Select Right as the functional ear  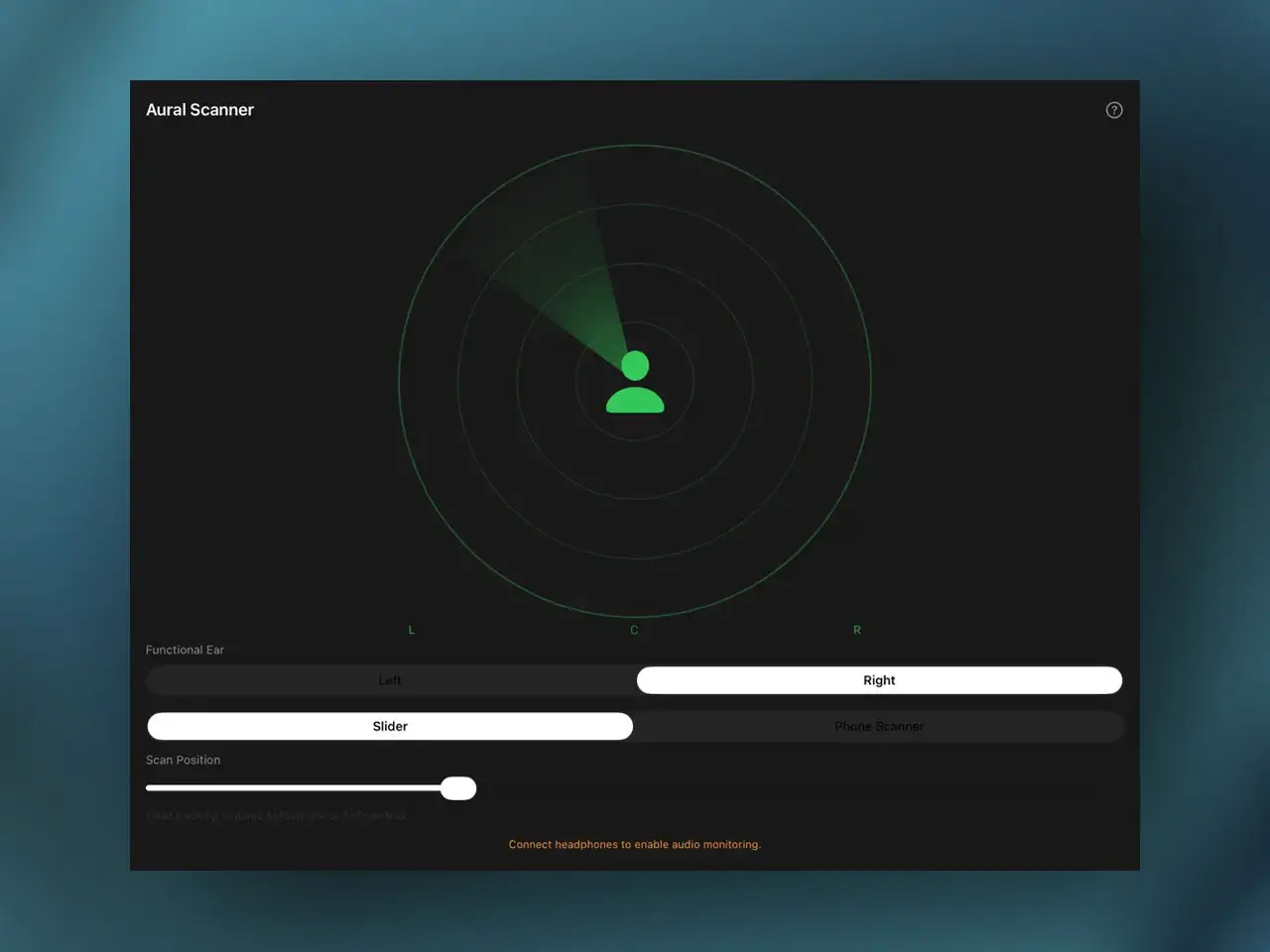click(x=879, y=680)
